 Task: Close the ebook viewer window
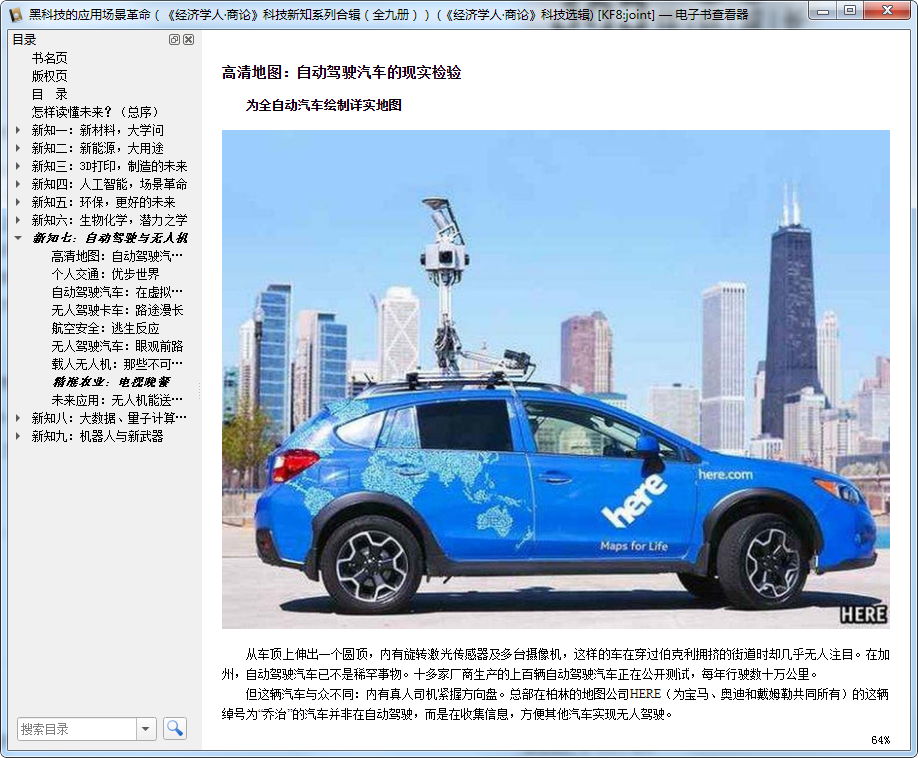click(x=888, y=11)
